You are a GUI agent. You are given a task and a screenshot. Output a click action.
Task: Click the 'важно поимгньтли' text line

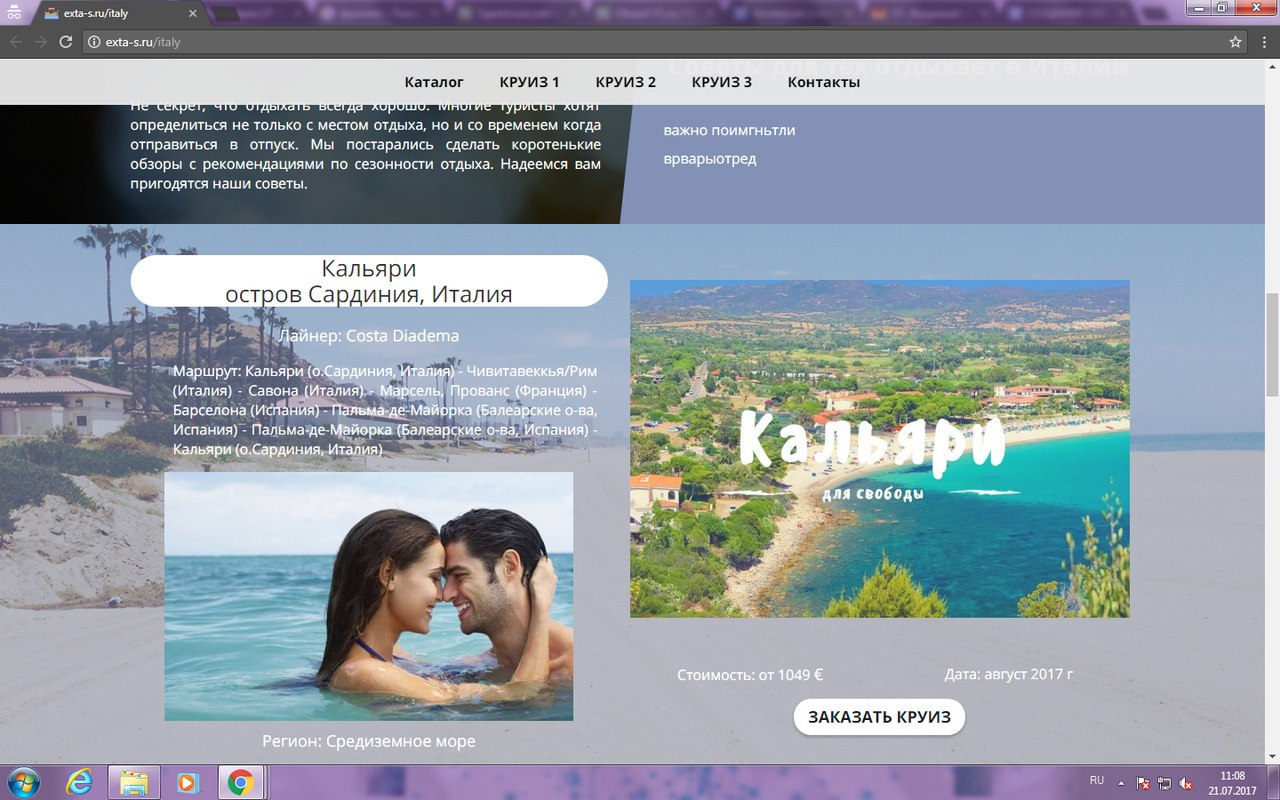(x=730, y=130)
